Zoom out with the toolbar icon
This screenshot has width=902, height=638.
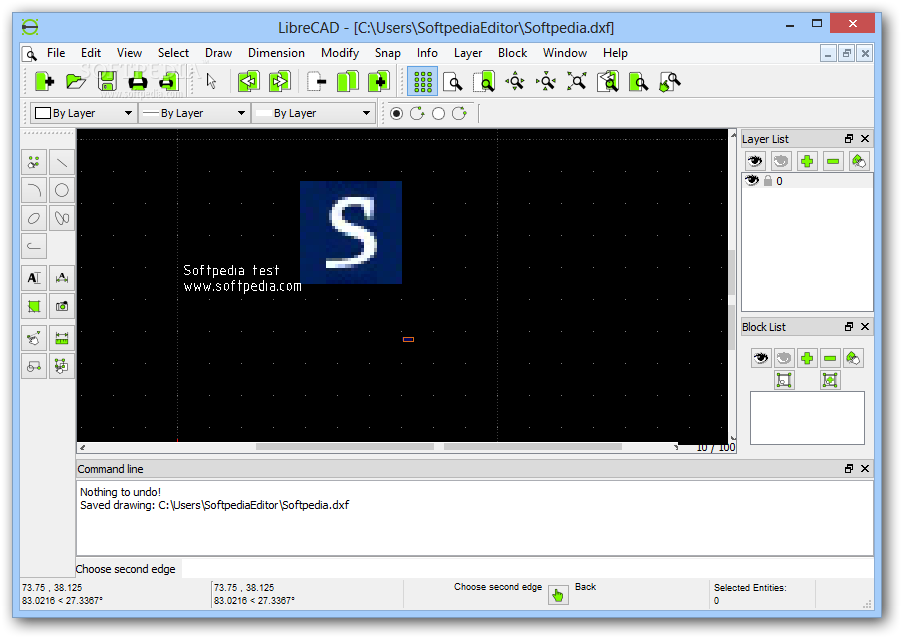(546, 82)
